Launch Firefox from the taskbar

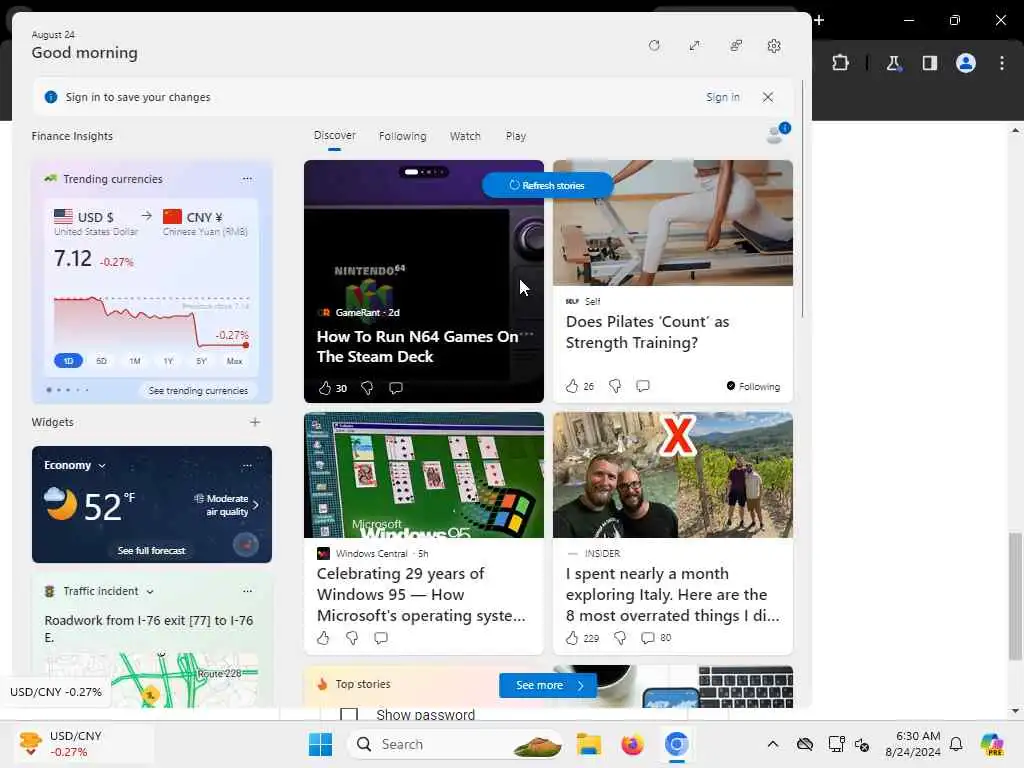pyautogui.click(x=632, y=744)
